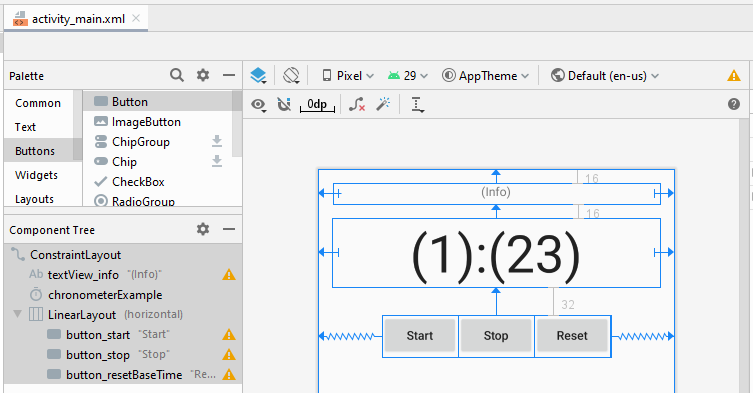Select the (1):(23) chronometer in preview
753x393 pixels.
pos(497,253)
